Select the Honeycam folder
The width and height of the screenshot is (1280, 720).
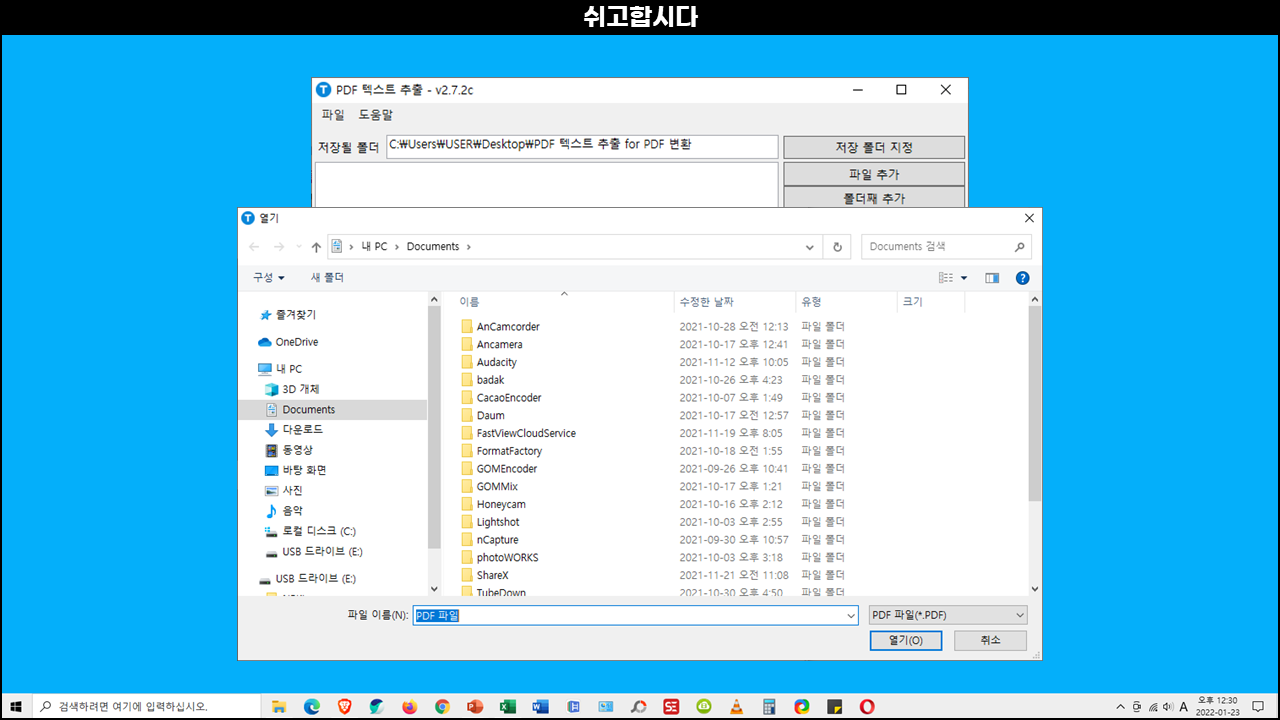501,504
